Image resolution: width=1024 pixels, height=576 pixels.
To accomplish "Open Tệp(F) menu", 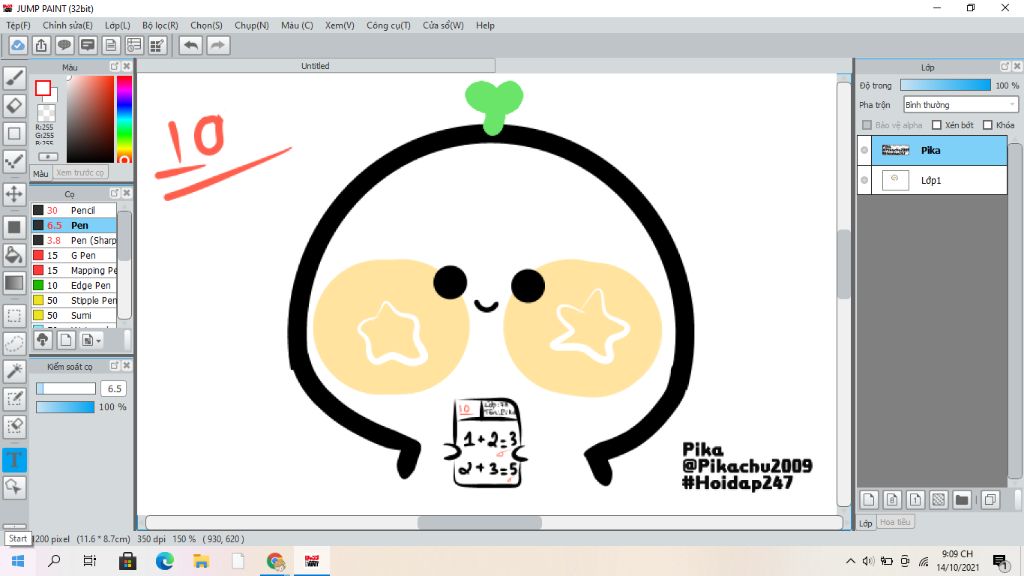I will point(18,25).
